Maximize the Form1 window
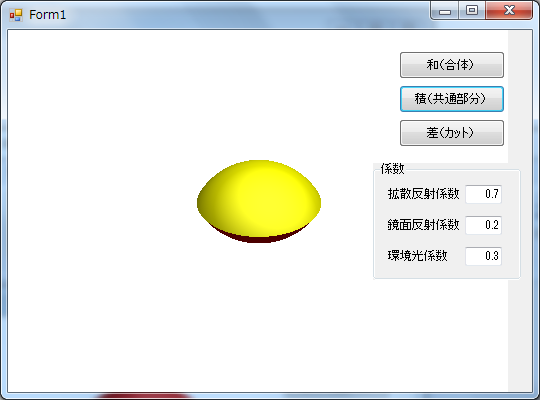This screenshot has height=400, width=540. (x=472, y=11)
